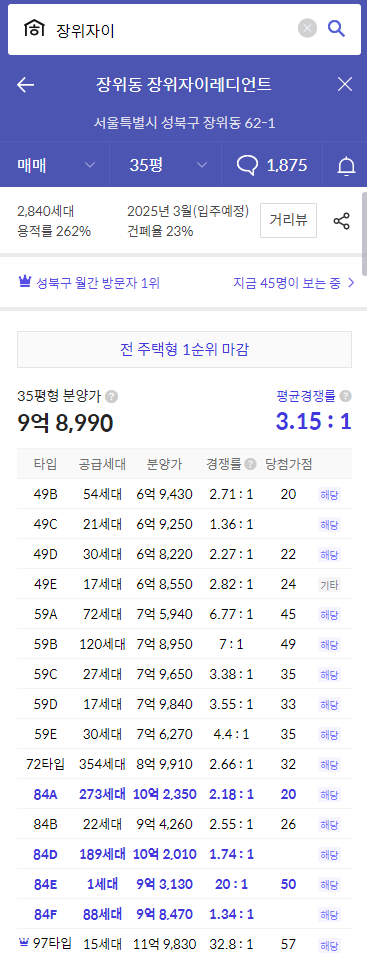Select the 84E type row
The height and width of the screenshot is (956, 367).
tap(184, 883)
